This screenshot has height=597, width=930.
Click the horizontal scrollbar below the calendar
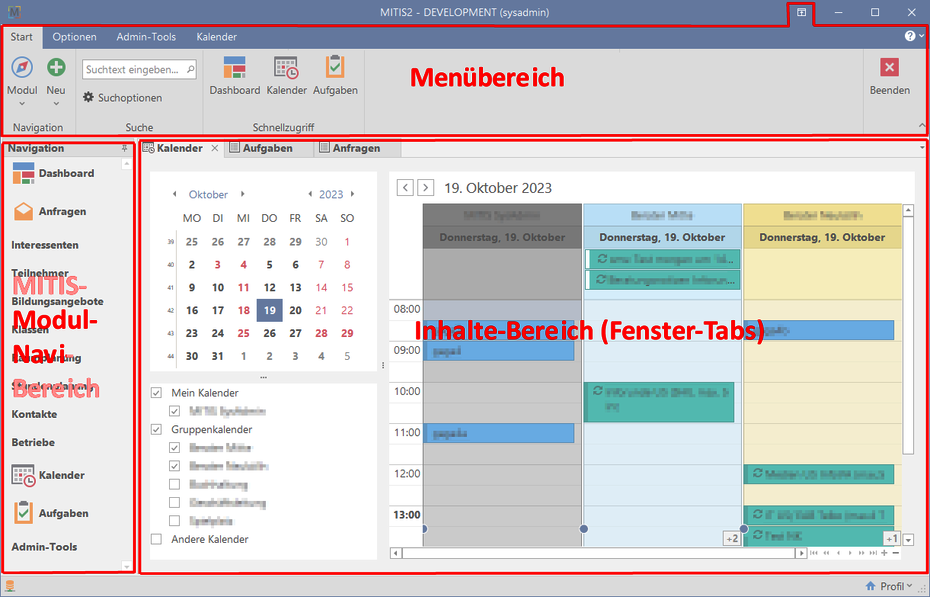600,552
